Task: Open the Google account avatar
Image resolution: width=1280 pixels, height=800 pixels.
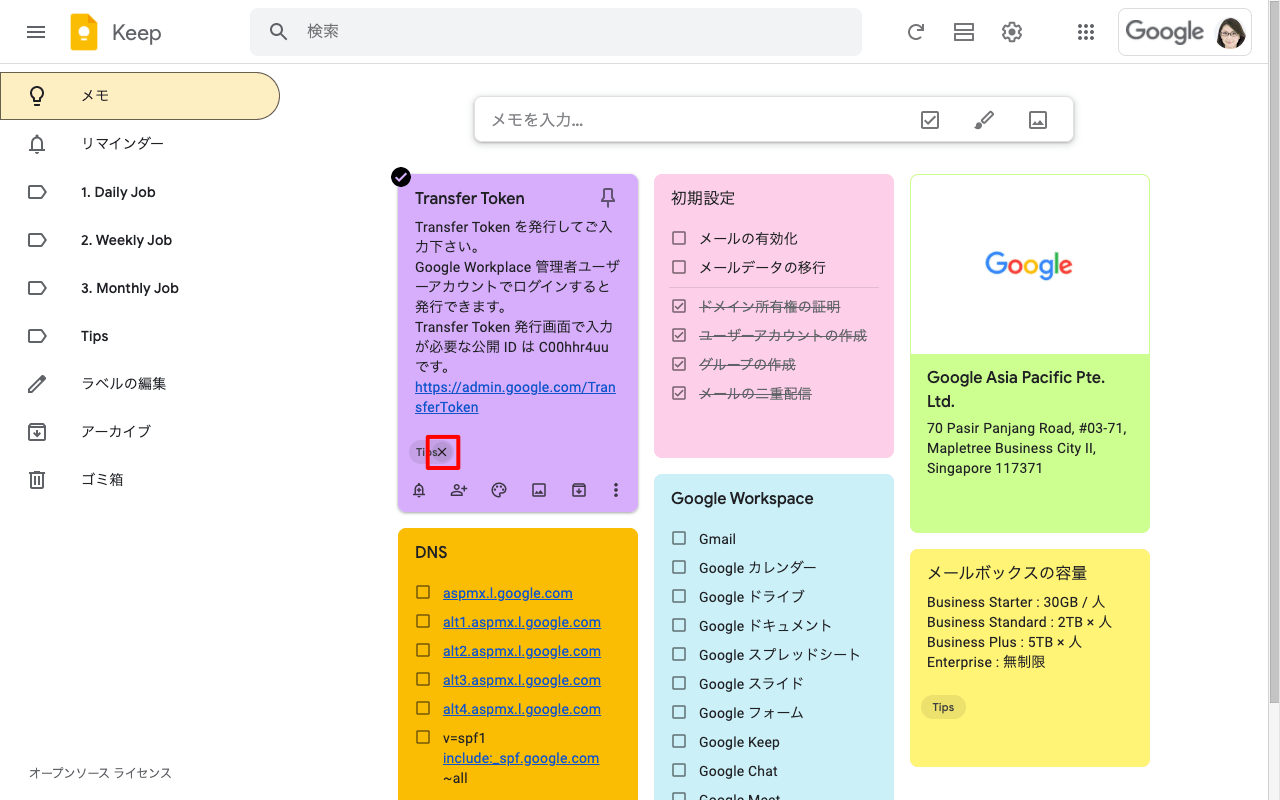Action: tap(1231, 32)
